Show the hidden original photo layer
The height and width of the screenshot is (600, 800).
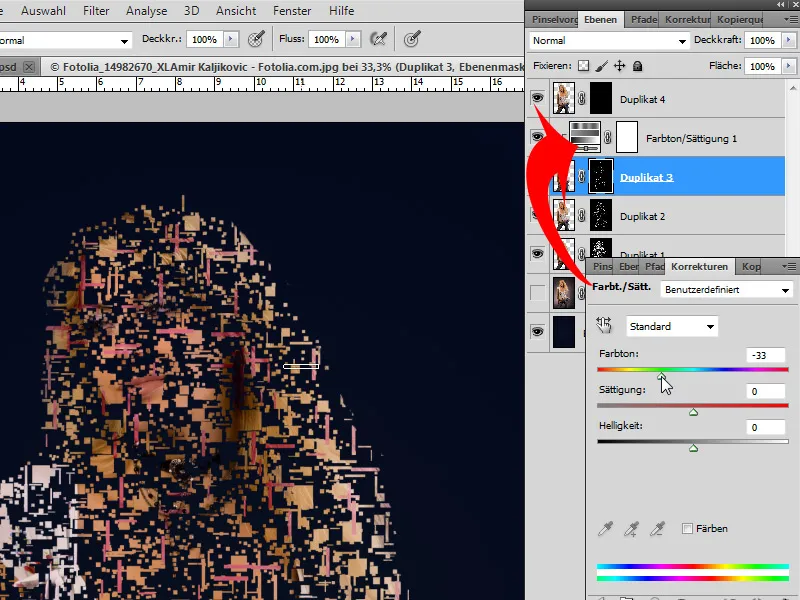(x=537, y=293)
